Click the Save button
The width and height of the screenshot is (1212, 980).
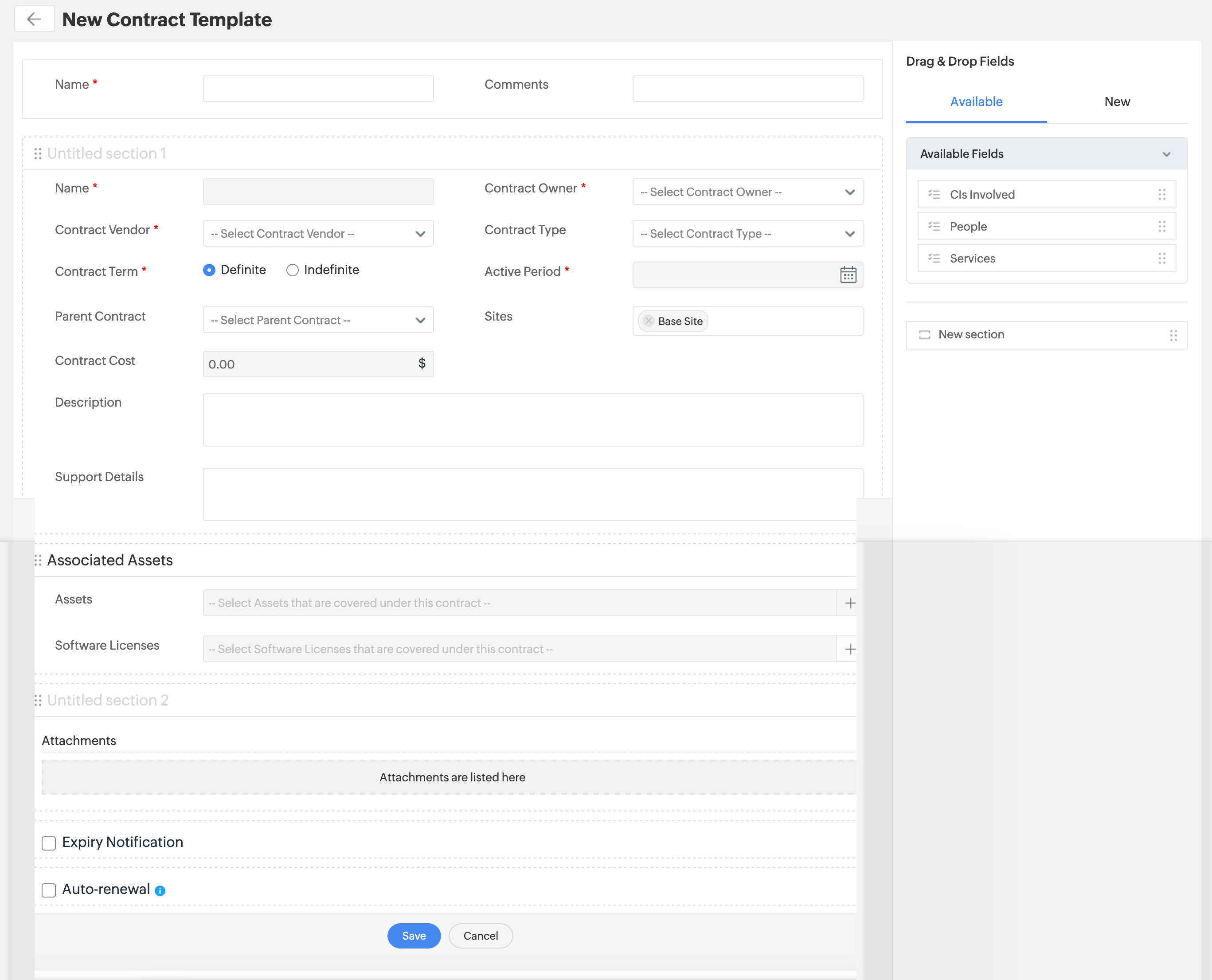pos(414,935)
